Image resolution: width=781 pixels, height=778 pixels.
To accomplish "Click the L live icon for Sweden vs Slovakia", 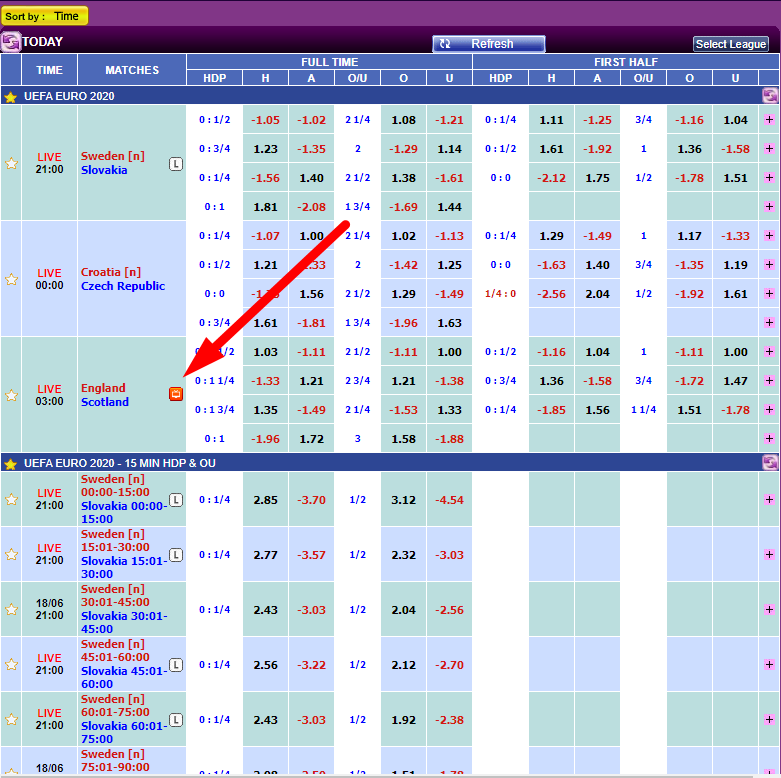I will (176, 163).
